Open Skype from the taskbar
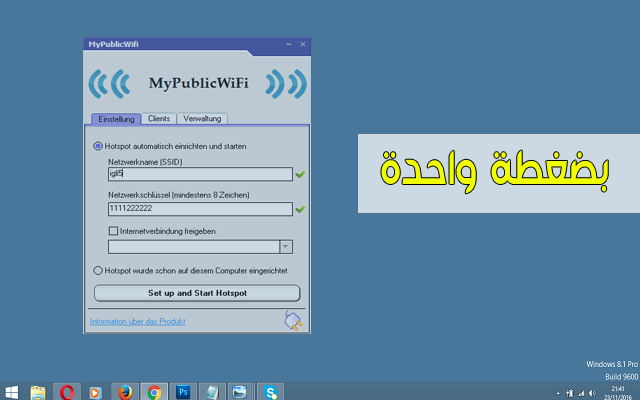 tap(271, 393)
